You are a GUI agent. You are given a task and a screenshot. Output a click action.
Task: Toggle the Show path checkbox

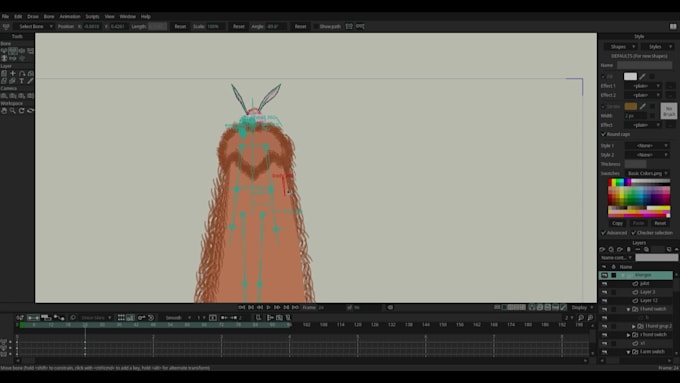[316, 26]
